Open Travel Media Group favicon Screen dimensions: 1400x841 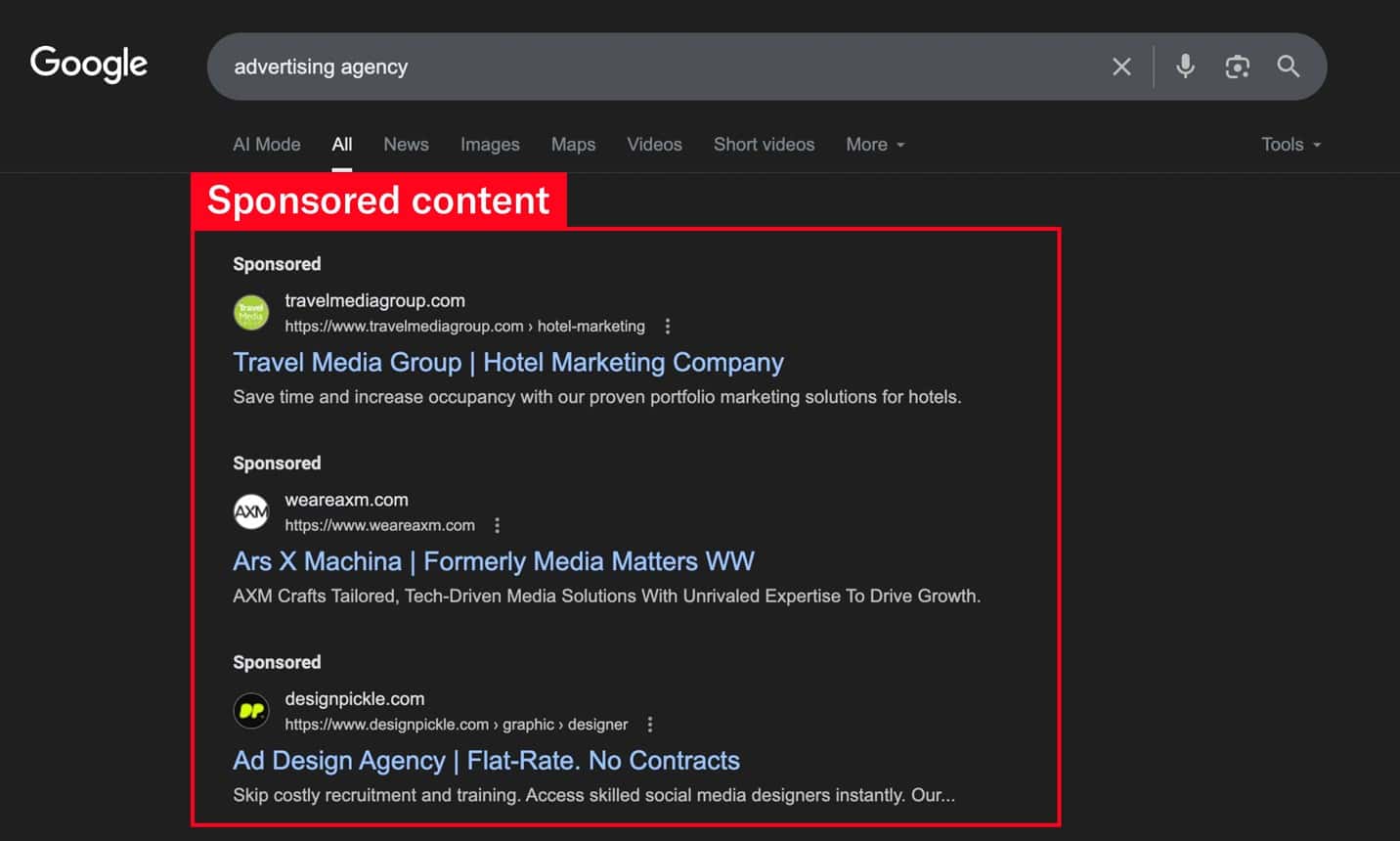[251, 313]
